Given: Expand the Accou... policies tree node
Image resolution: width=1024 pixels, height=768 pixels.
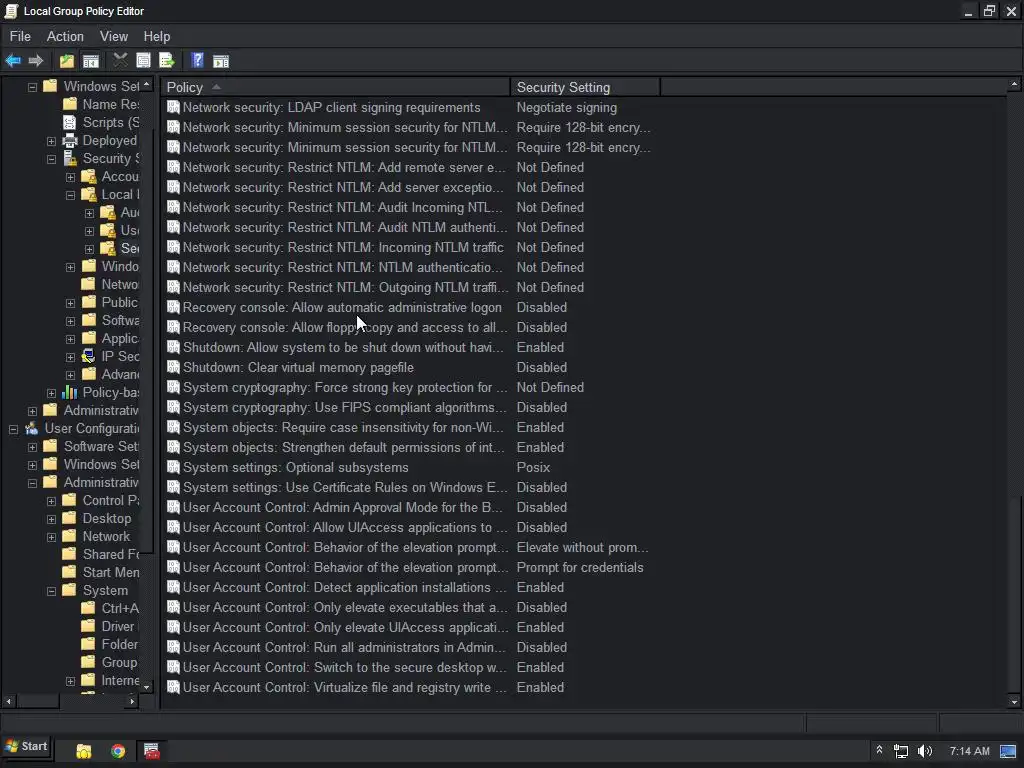Looking at the screenshot, I should (70, 177).
